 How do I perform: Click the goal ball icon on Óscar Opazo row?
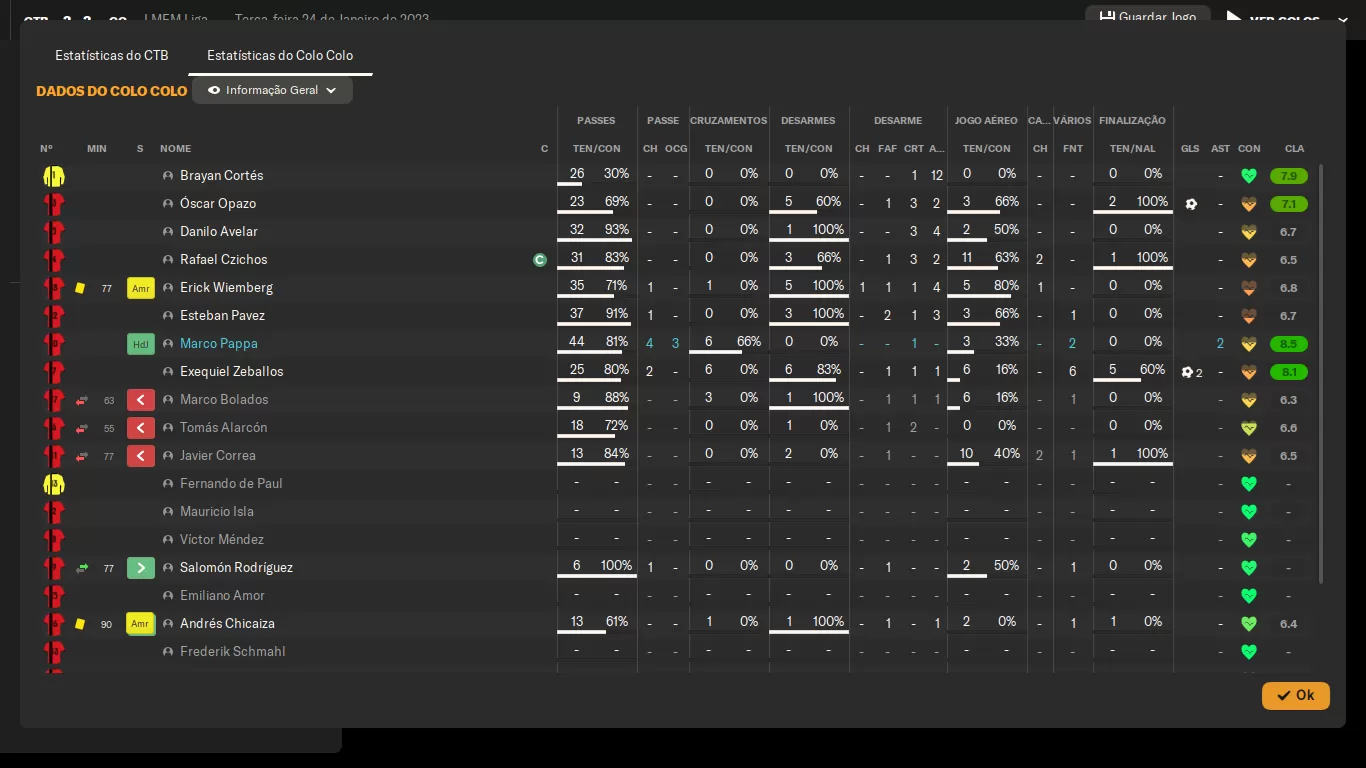(1191, 204)
